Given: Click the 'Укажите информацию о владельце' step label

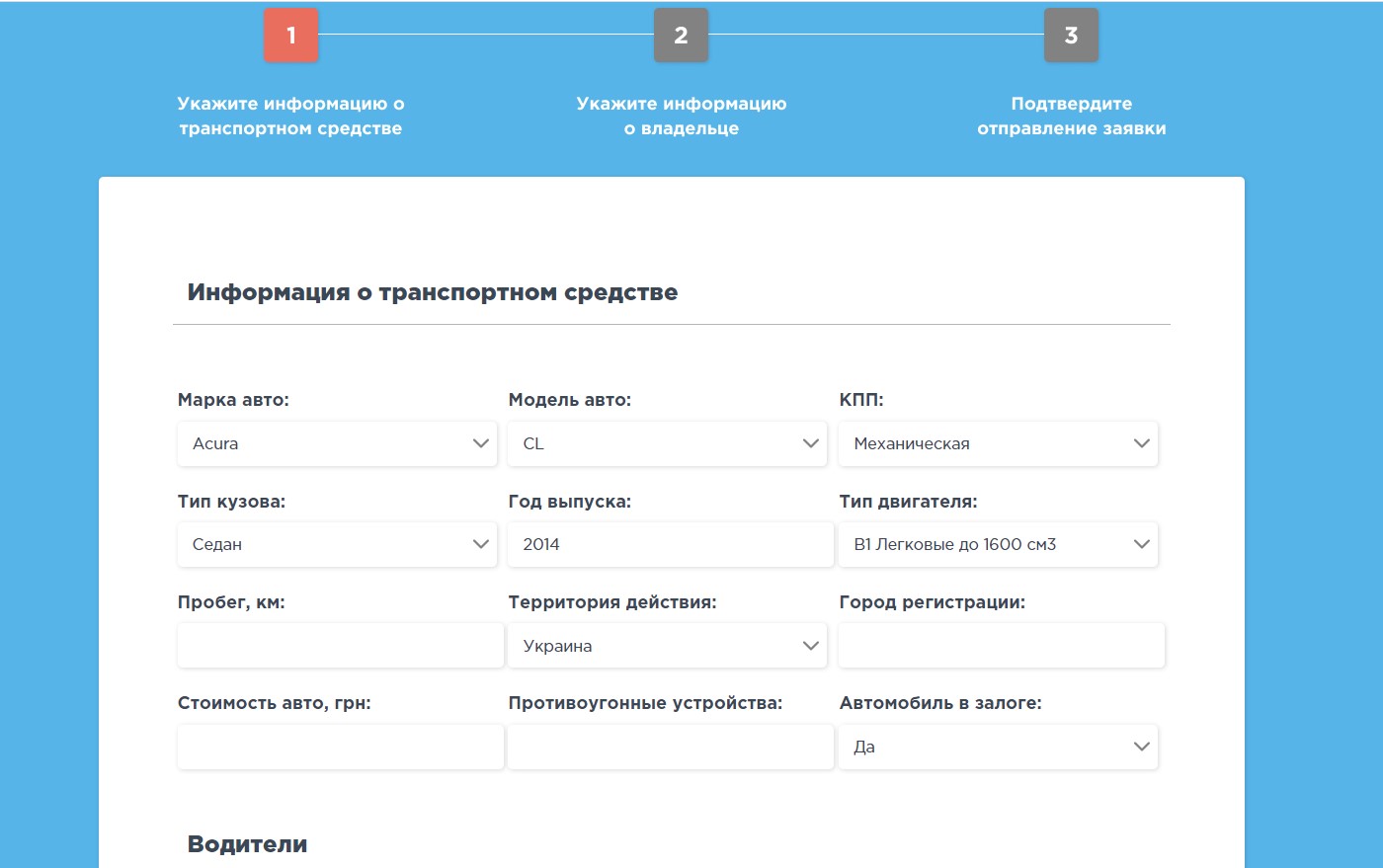Looking at the screenshot, I should click(682, 116).
